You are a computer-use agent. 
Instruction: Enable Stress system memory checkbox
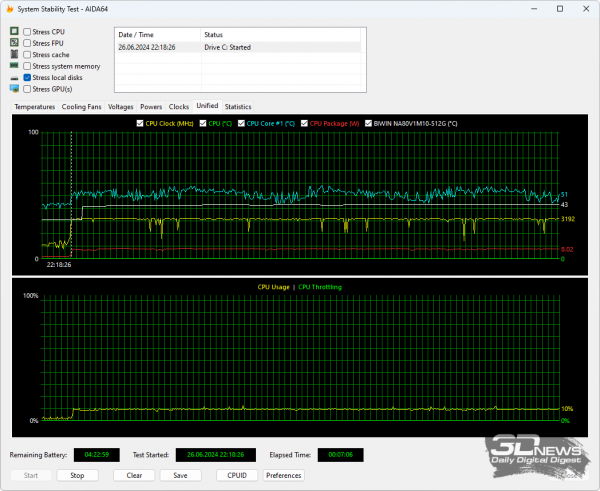tap(27, 66)
